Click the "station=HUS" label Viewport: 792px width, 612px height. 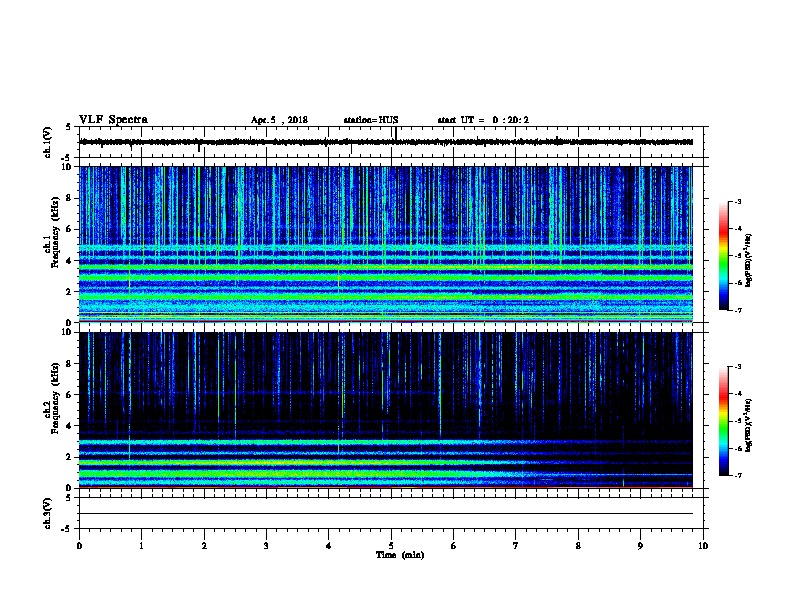tap(371, 120)
